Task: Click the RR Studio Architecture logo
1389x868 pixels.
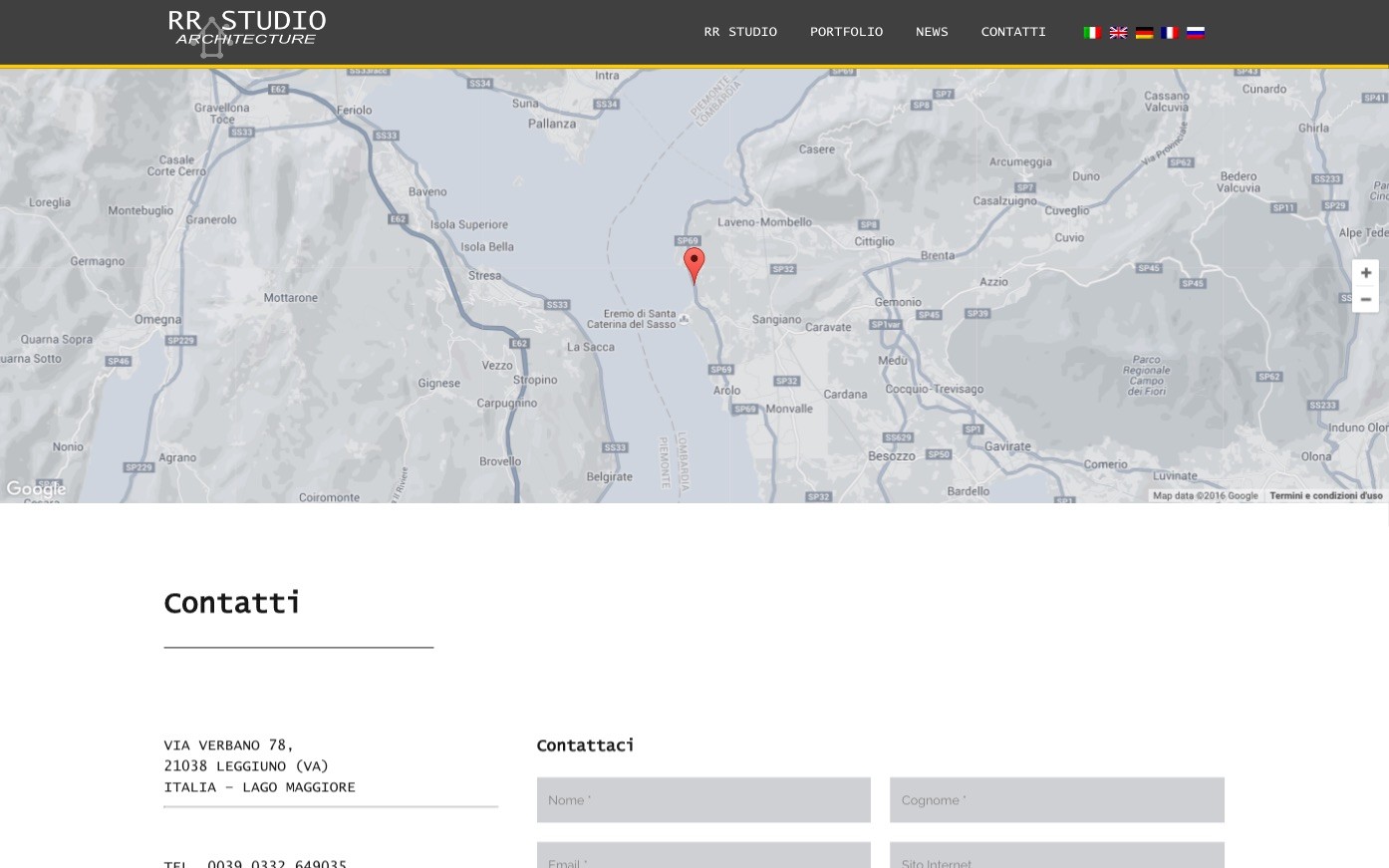Action: coord(247,33)
